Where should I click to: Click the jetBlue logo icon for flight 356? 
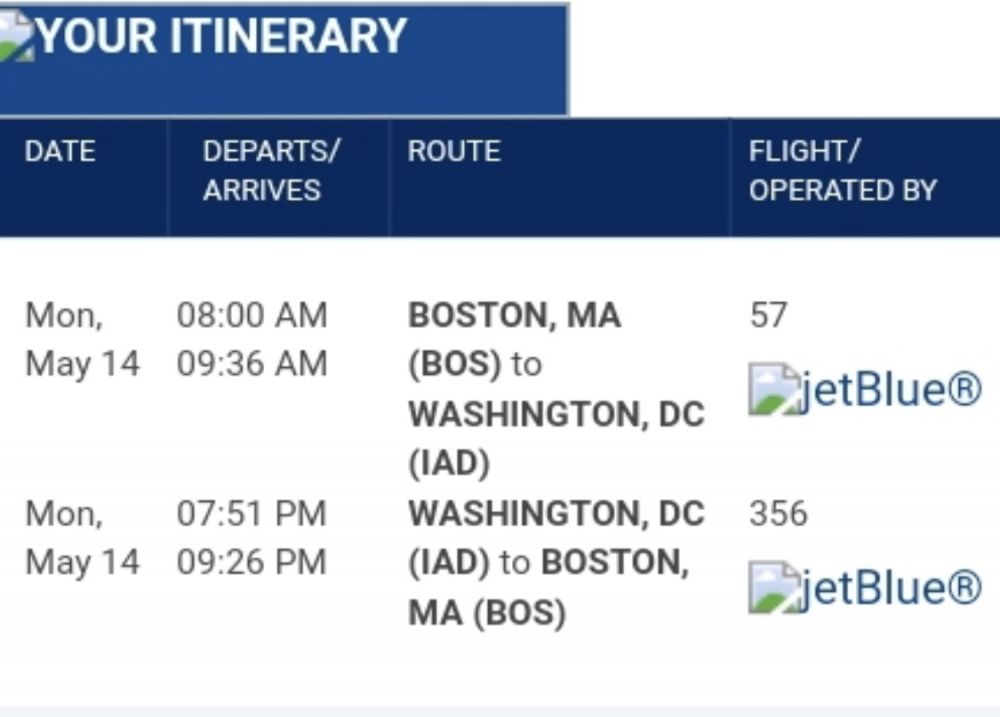(775, 587)
